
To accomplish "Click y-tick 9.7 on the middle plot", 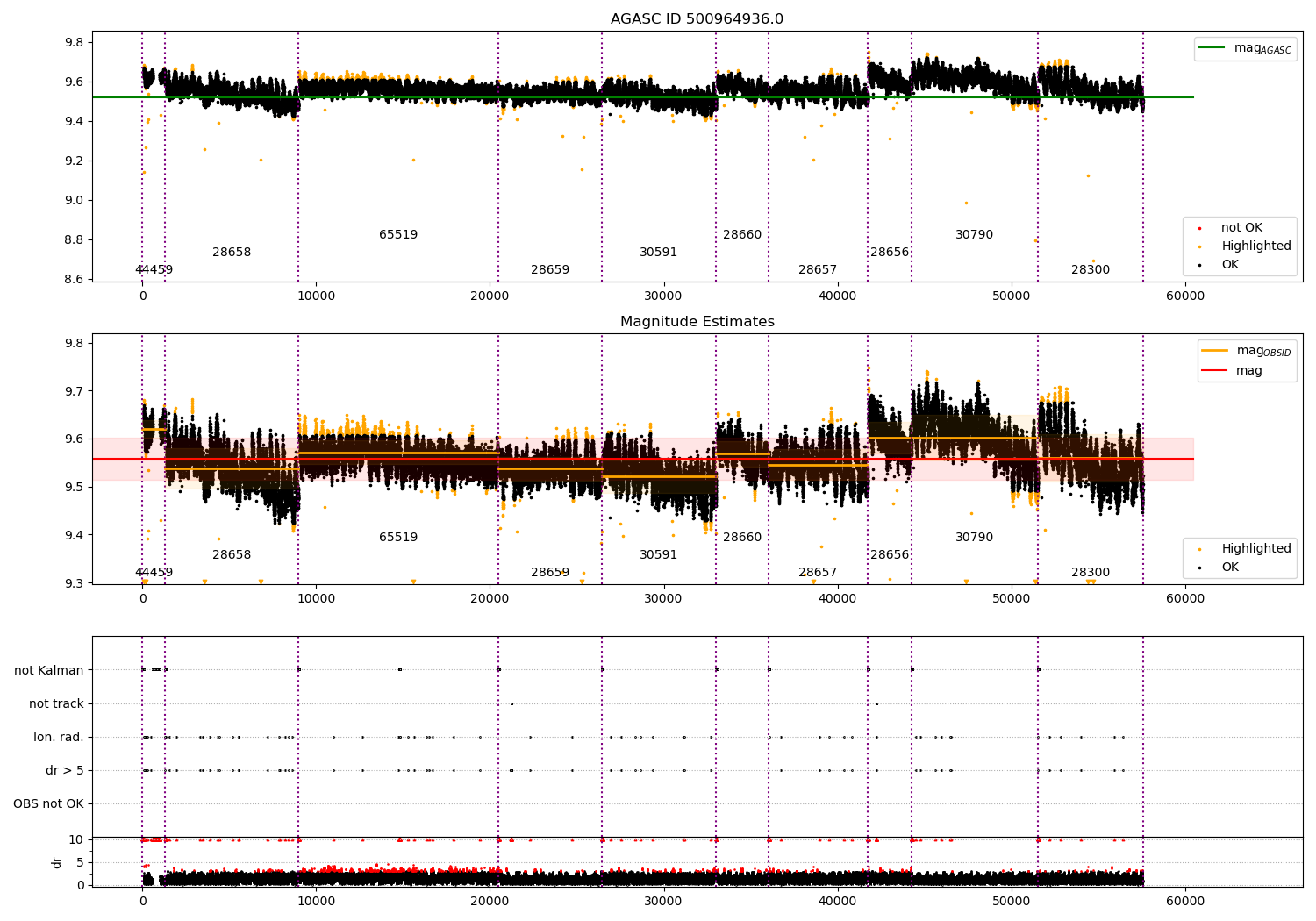I will [75, 391].
